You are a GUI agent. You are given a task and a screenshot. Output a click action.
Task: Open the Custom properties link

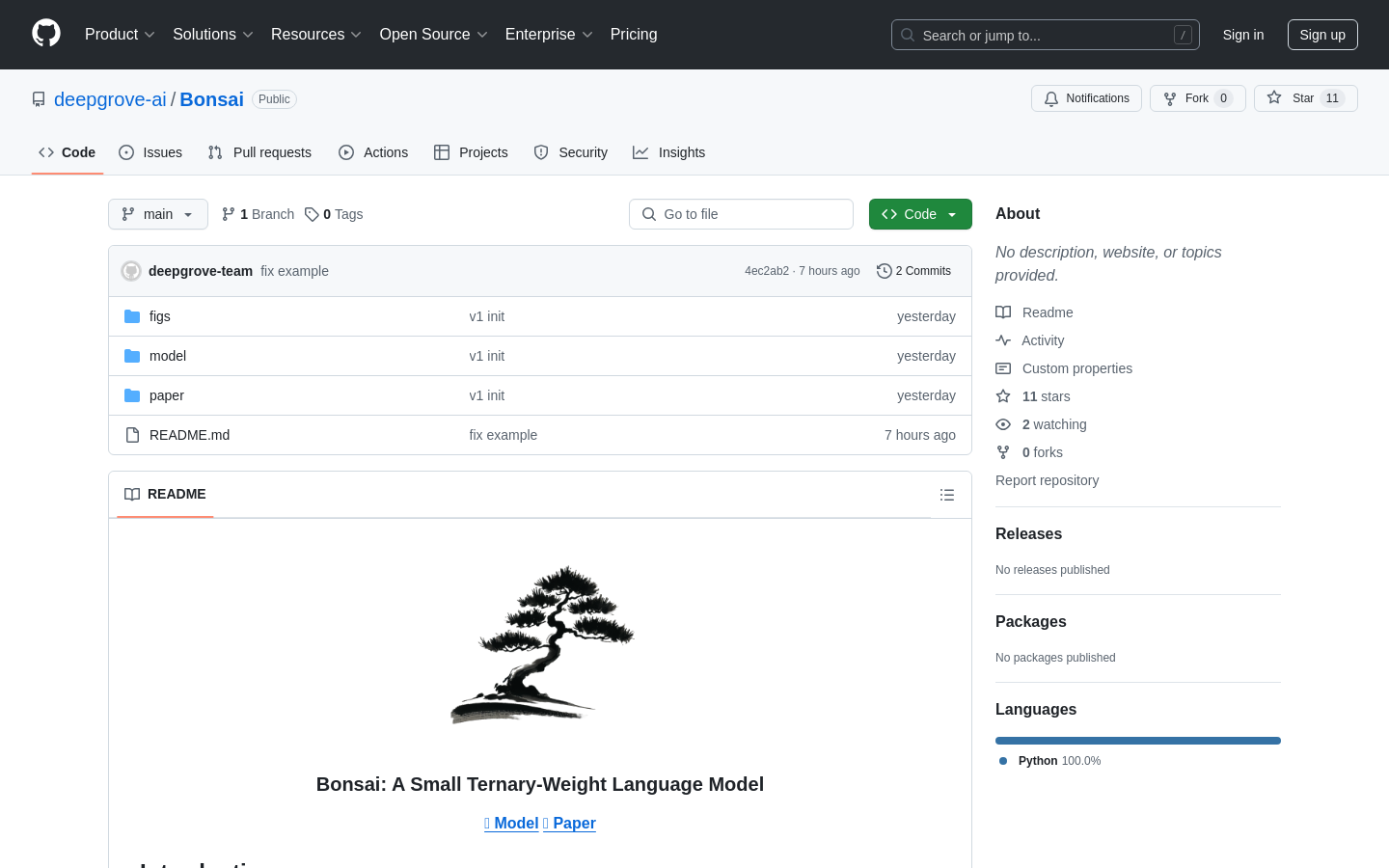(1064, 368)
